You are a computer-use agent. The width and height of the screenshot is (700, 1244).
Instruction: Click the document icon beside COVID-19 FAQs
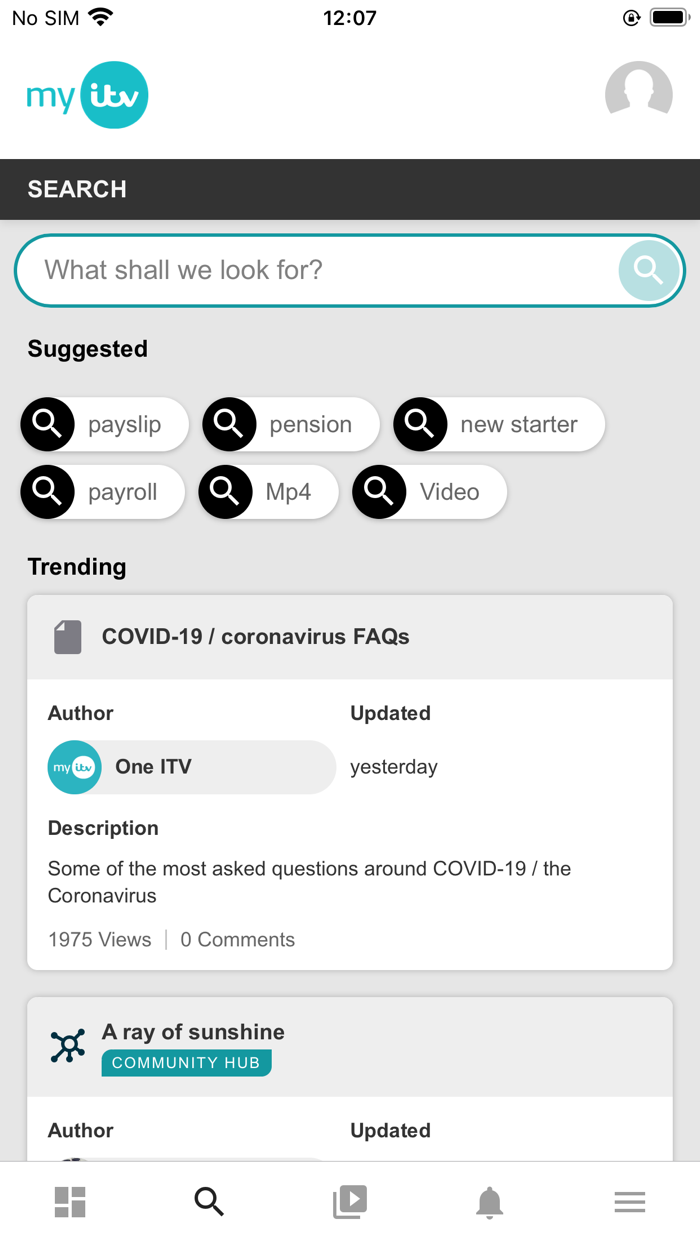point(66,636)
